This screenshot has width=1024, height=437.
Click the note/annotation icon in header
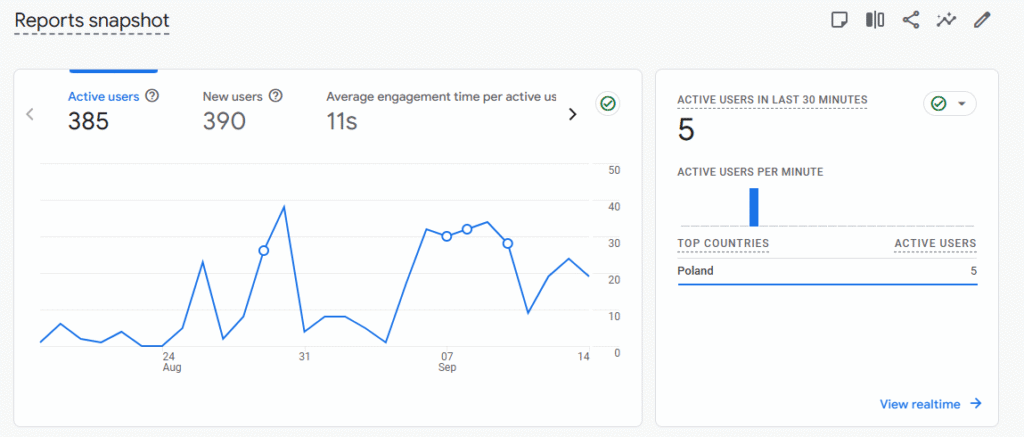840,20
